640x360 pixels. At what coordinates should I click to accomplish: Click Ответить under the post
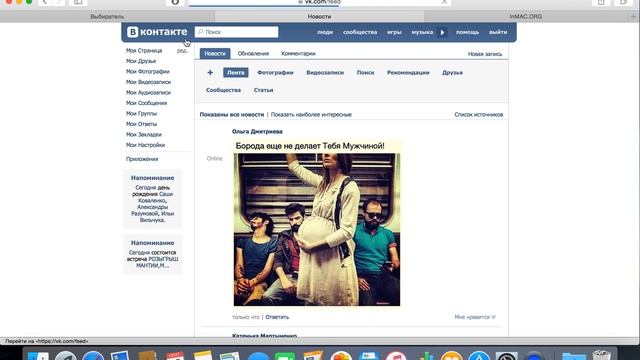(x=277, y=317)
